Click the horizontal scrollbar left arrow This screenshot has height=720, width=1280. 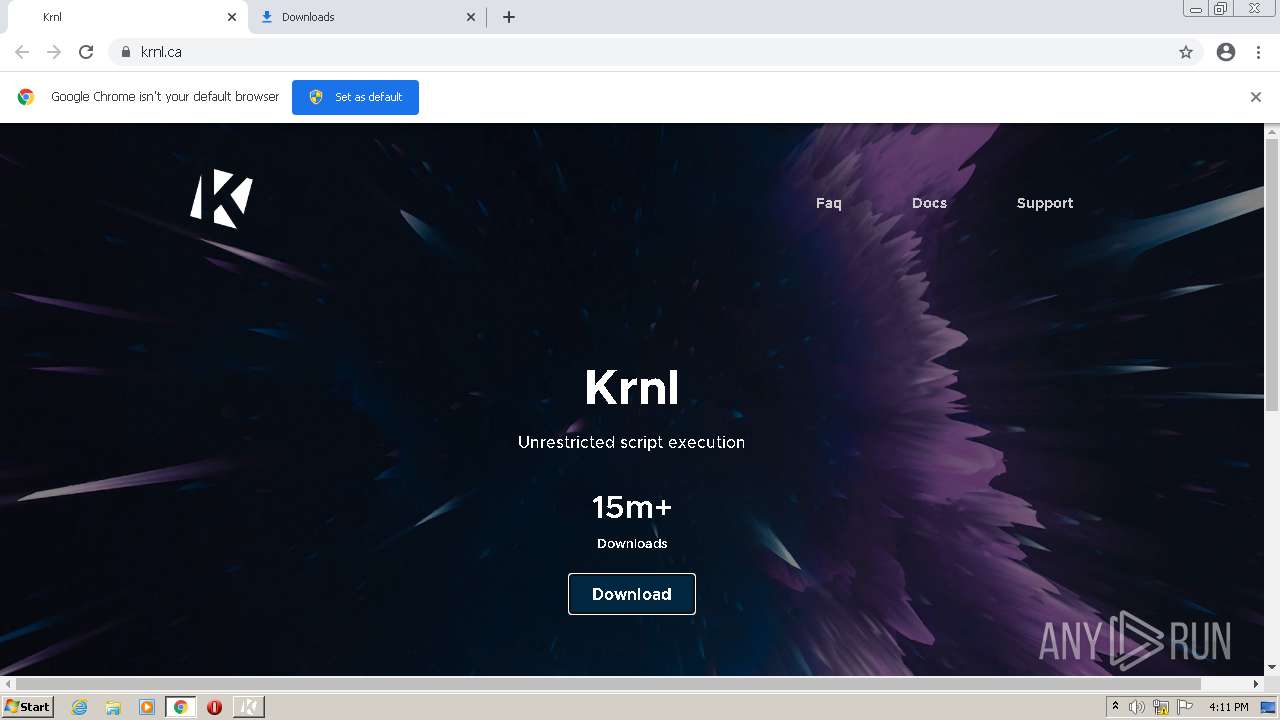(8, 684)
